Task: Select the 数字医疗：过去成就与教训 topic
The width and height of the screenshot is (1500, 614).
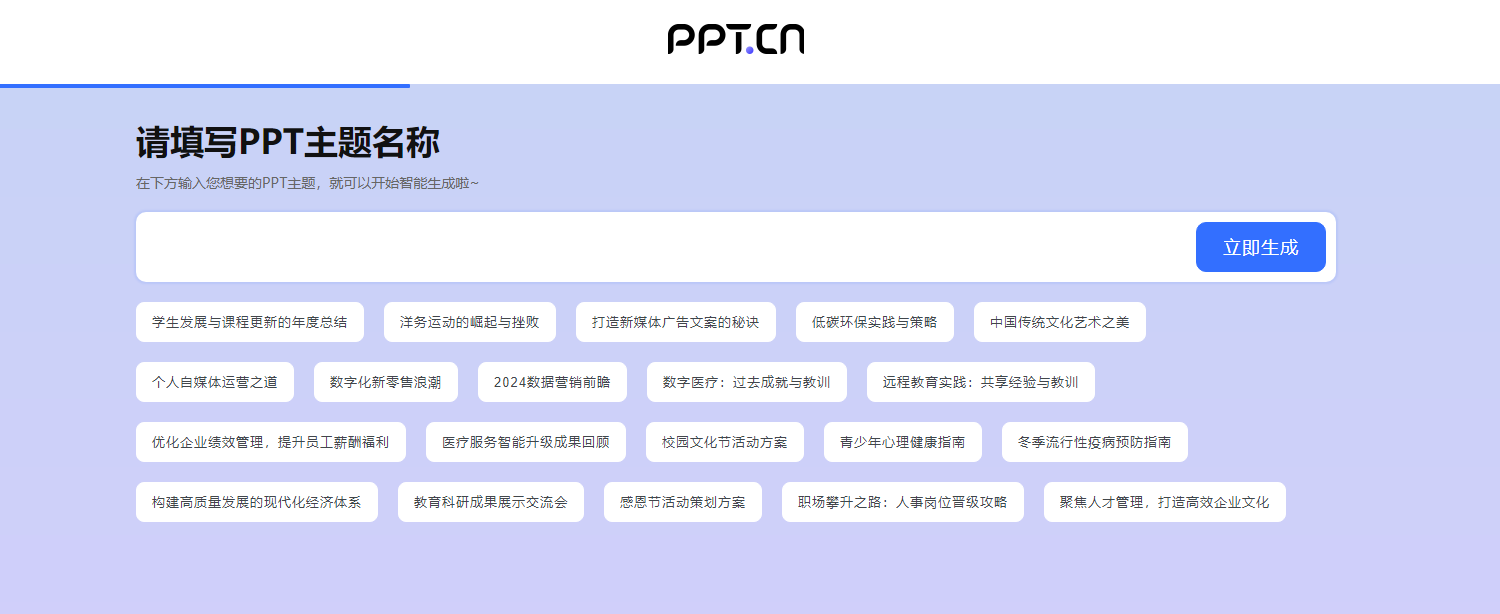Action: click(747, 382)
